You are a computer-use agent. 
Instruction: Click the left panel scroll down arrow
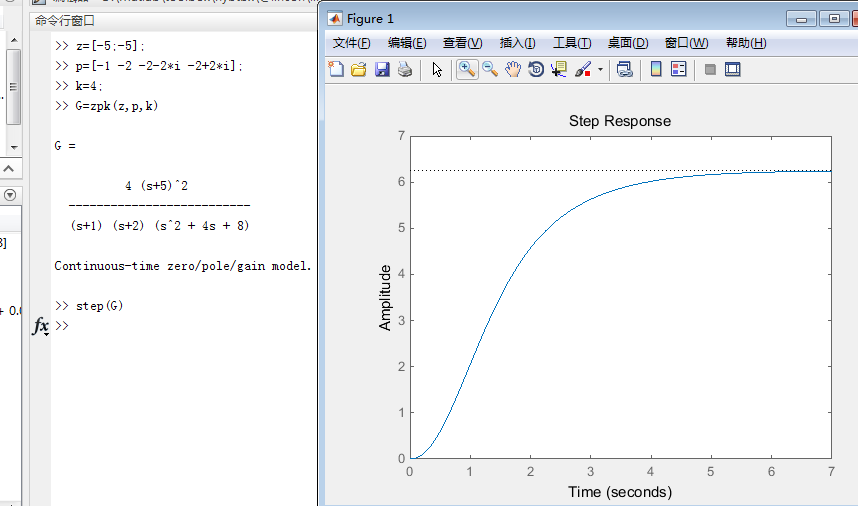(x=14, y=147)
